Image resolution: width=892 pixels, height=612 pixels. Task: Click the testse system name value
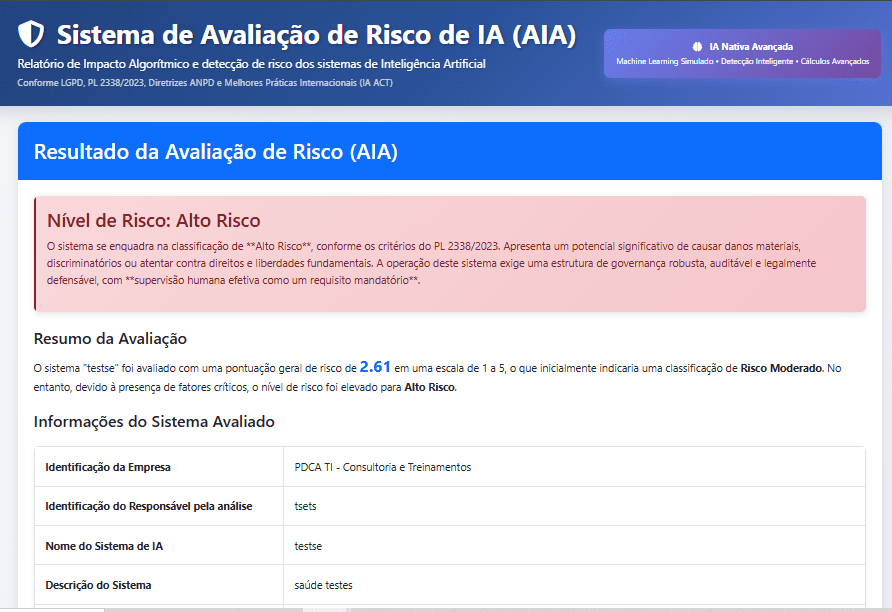coord(308,546)
